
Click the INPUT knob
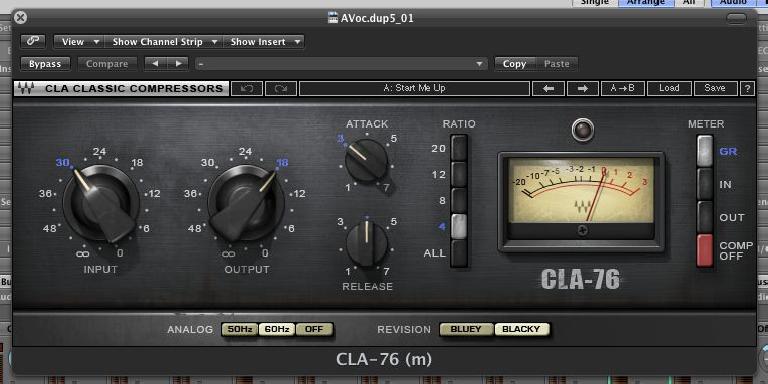pos(100,202)
